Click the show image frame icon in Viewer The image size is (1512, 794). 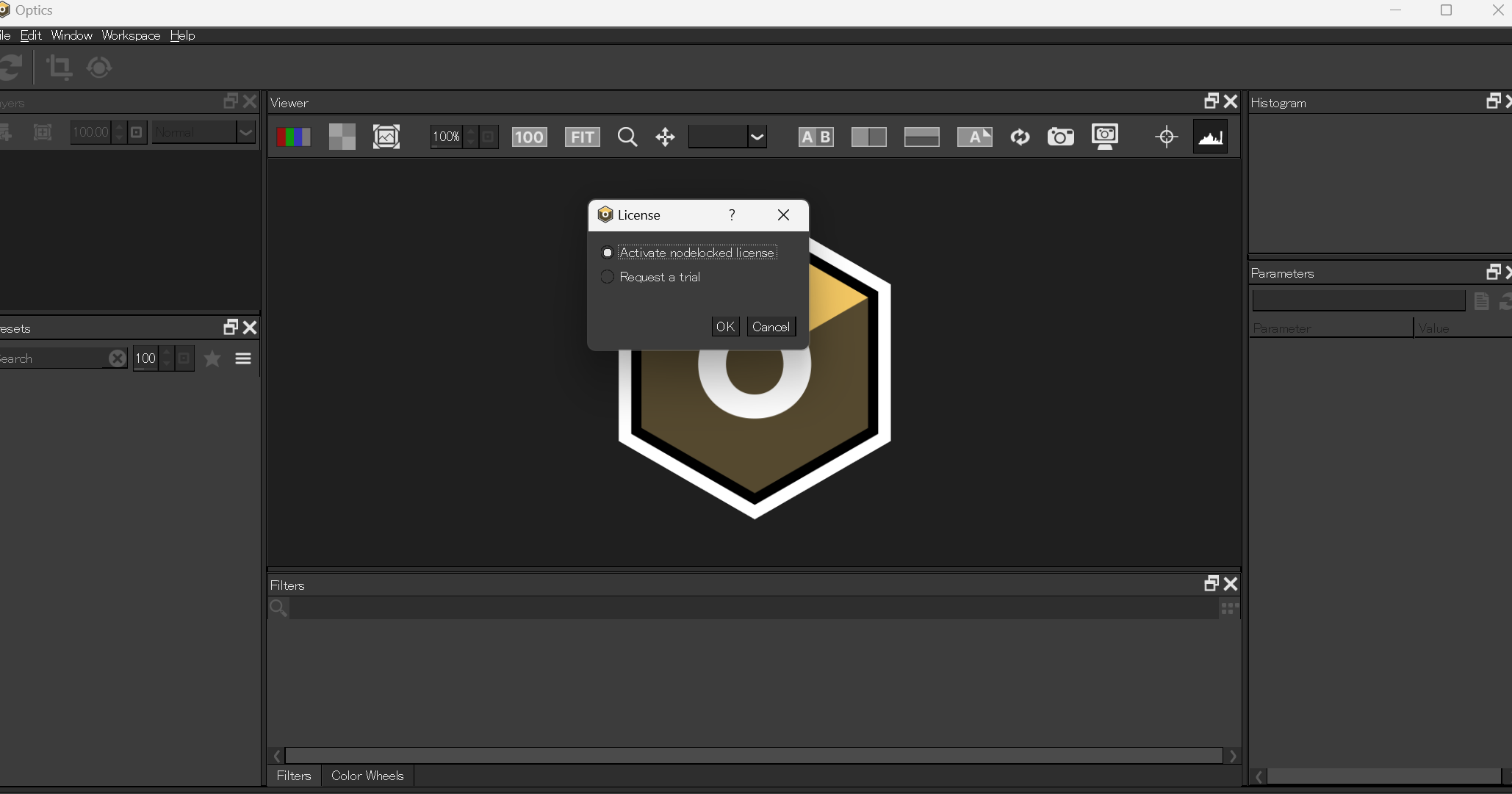[386, 137]
